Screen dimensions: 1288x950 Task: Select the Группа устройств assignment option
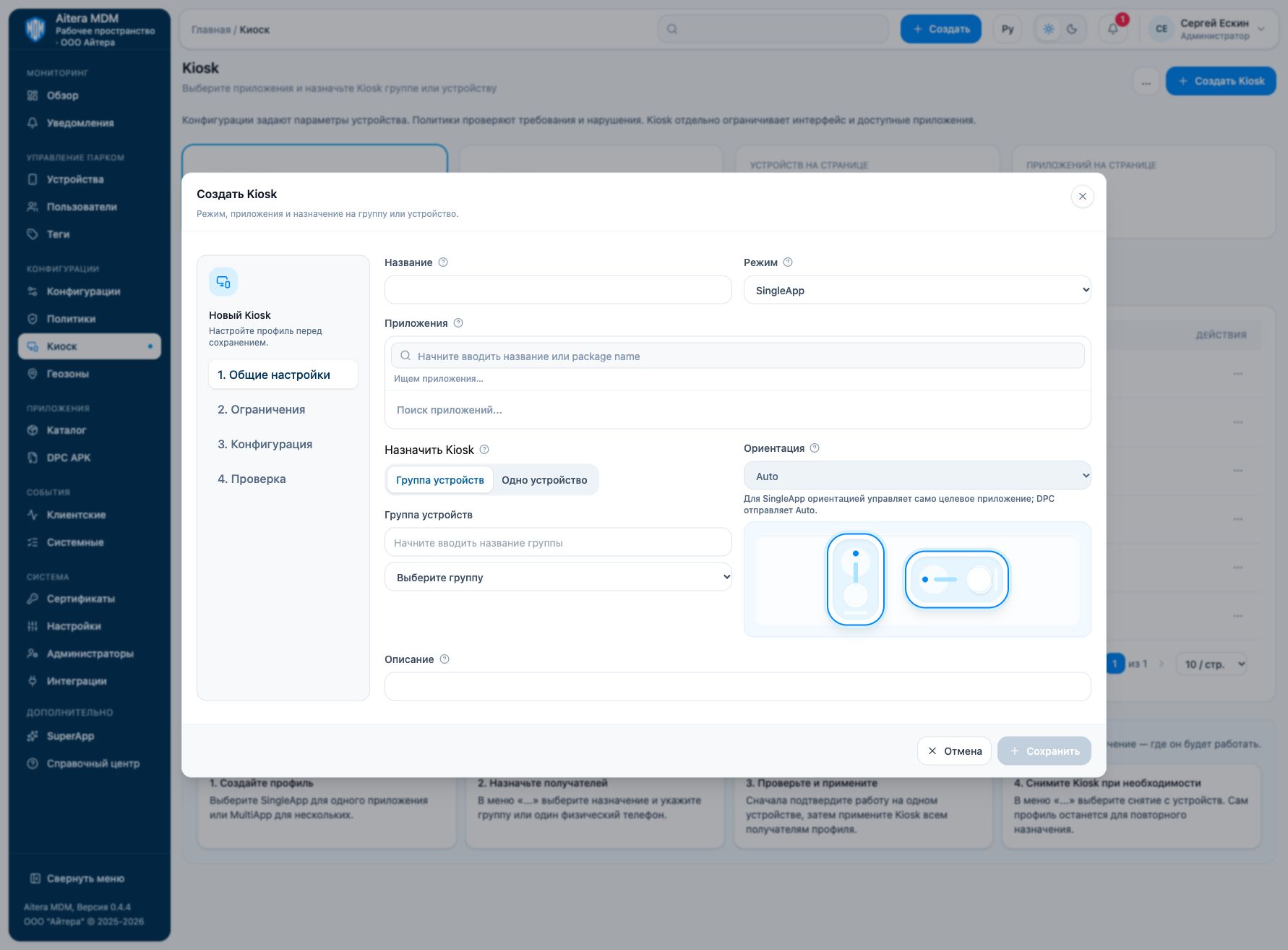440,480
